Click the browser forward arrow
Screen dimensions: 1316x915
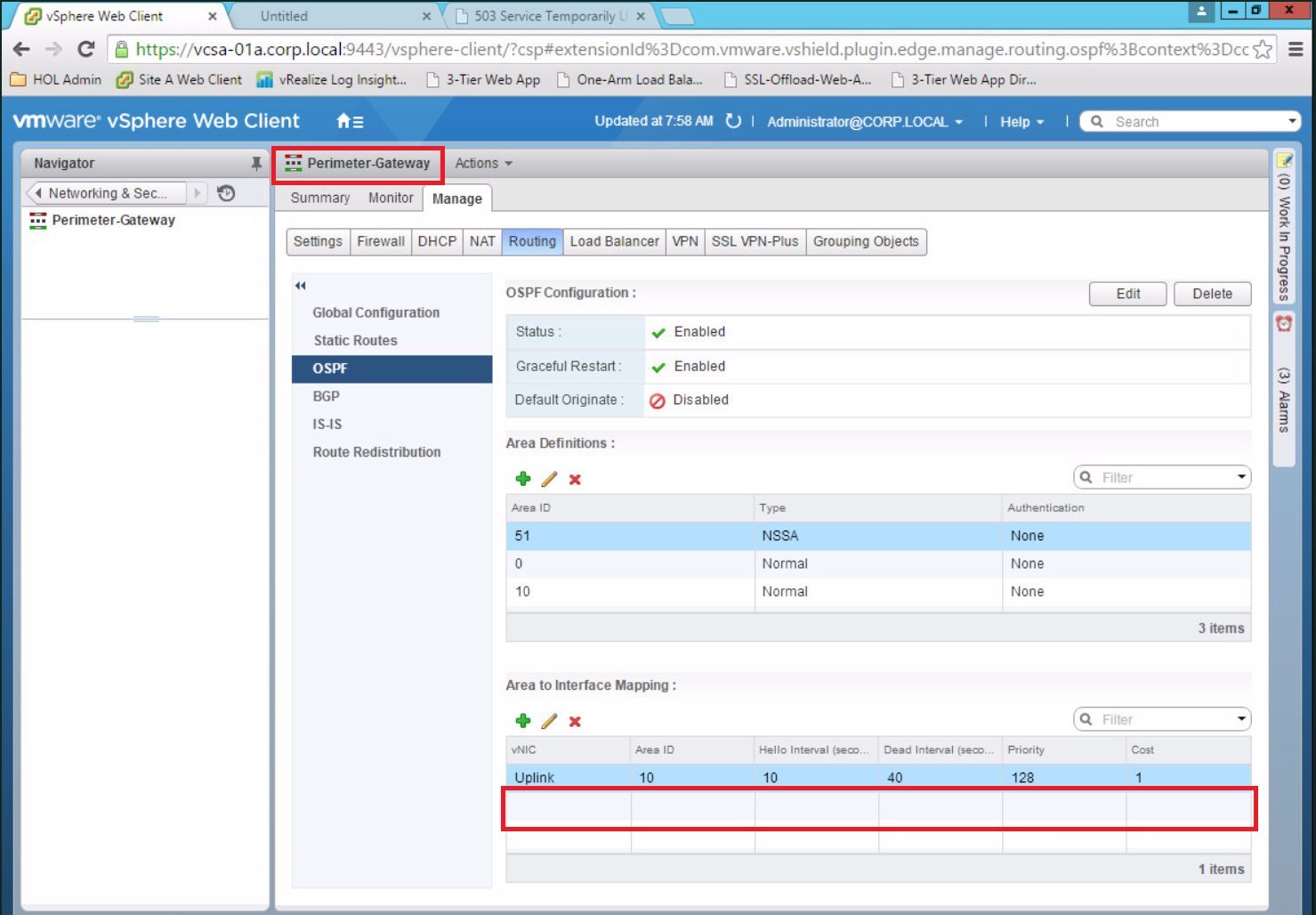[x=53, y=49]
